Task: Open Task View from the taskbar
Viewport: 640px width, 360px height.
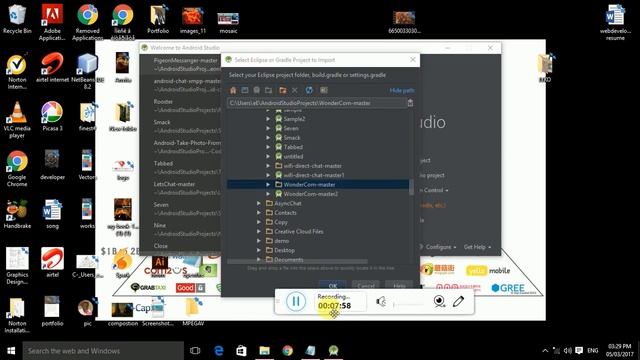Action: click(x=195, y=351)
